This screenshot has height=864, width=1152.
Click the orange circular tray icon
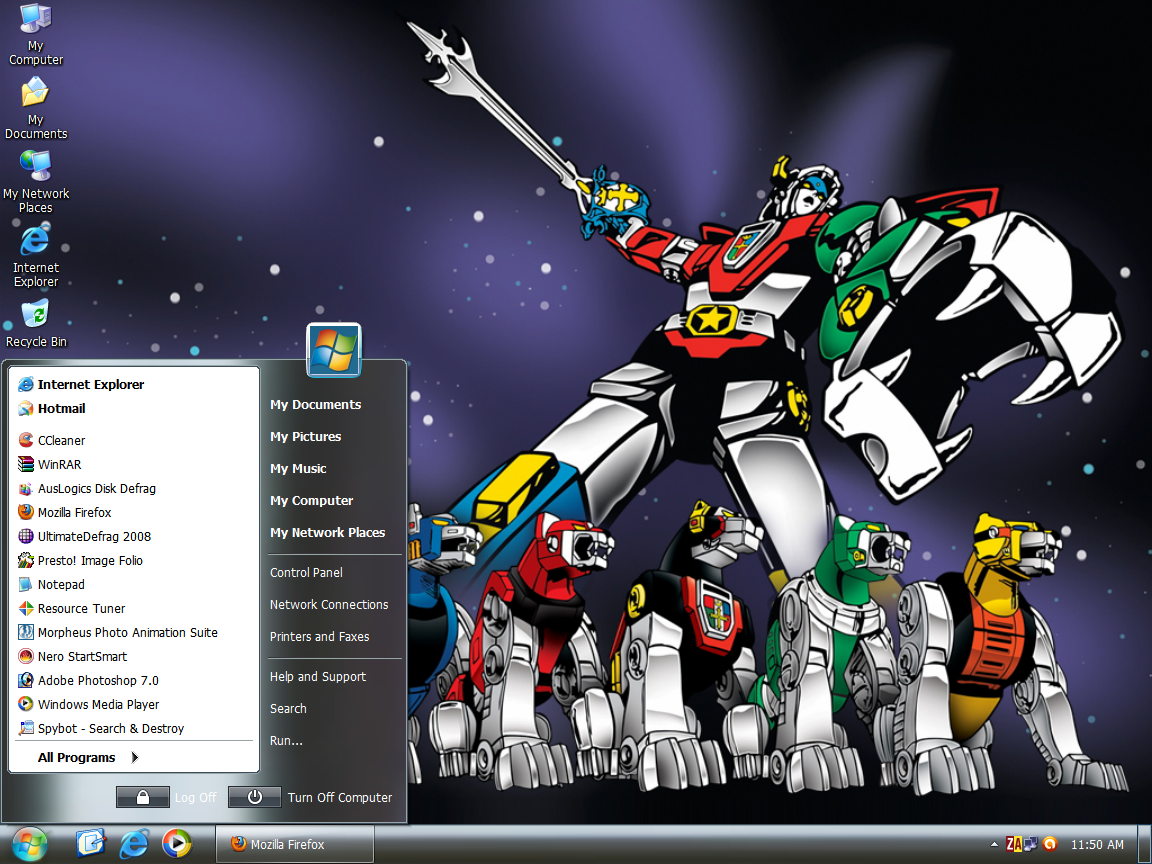pyautogui.click(x=1050, y=844)
